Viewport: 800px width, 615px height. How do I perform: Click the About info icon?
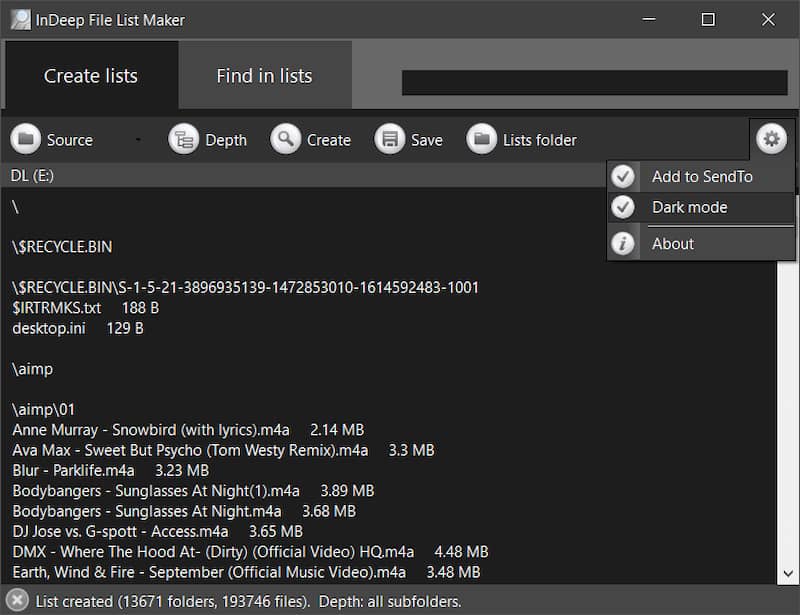(622, 243)
